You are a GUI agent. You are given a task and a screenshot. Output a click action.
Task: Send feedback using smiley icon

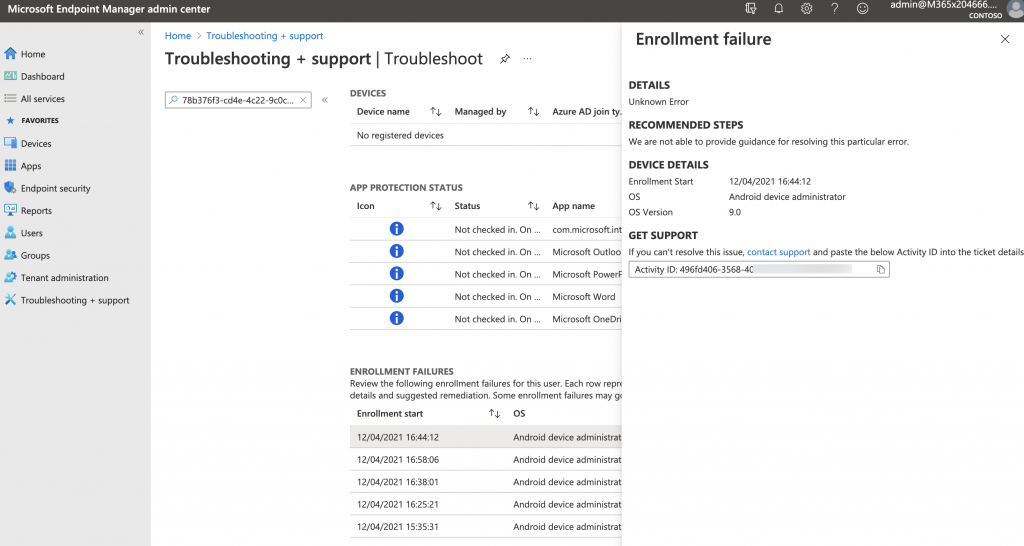(863, 8)
